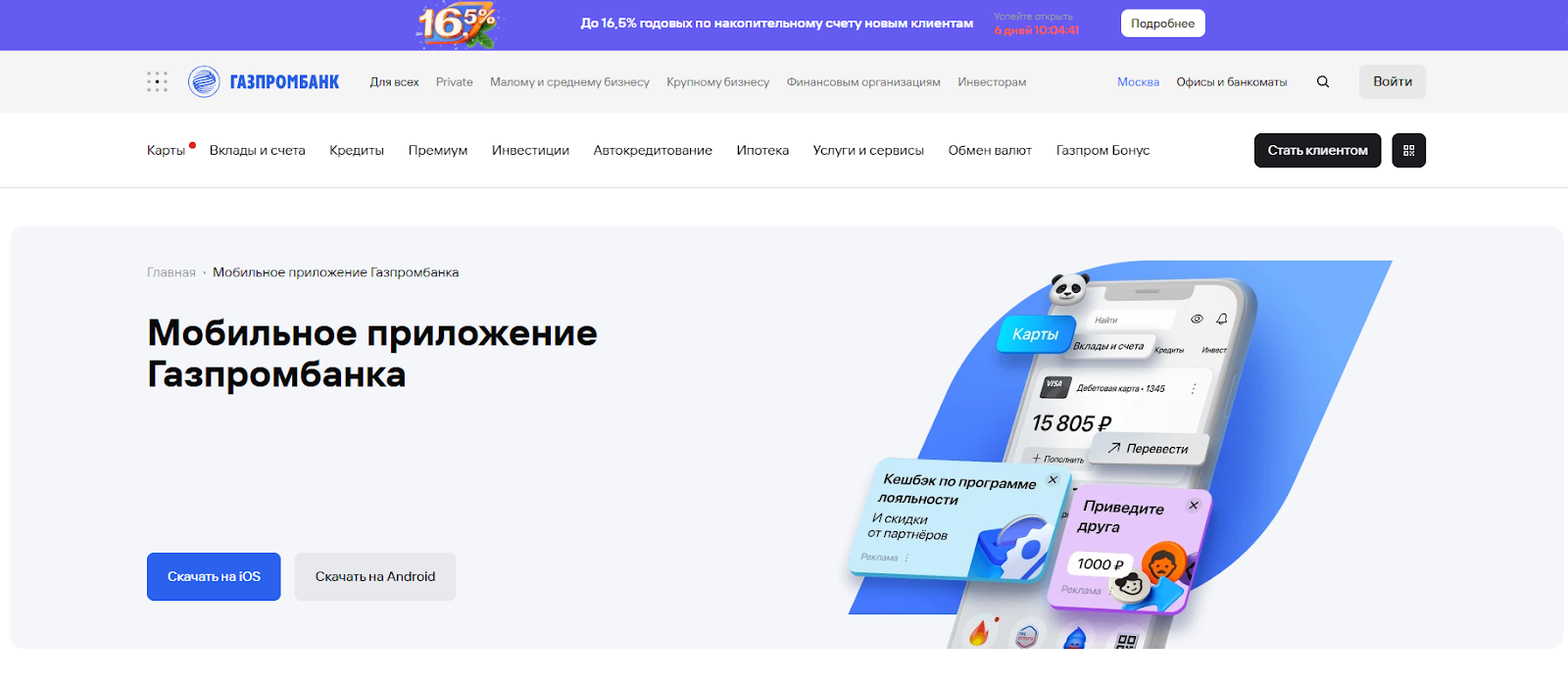This screenshot has width=1568, height=685.
Task: Open the Газпром Бонус menu item
Action: 1102,150
